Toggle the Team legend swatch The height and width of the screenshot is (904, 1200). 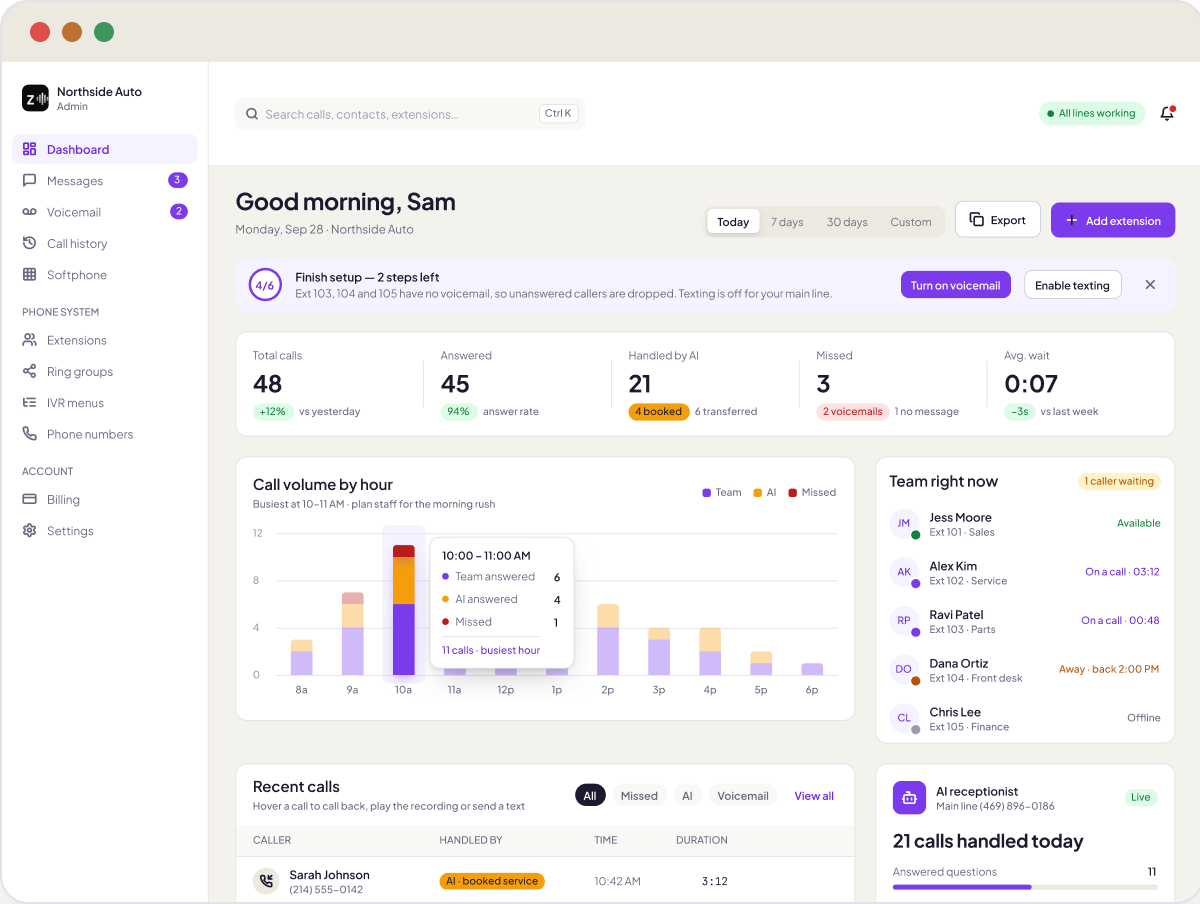[707, 493]
